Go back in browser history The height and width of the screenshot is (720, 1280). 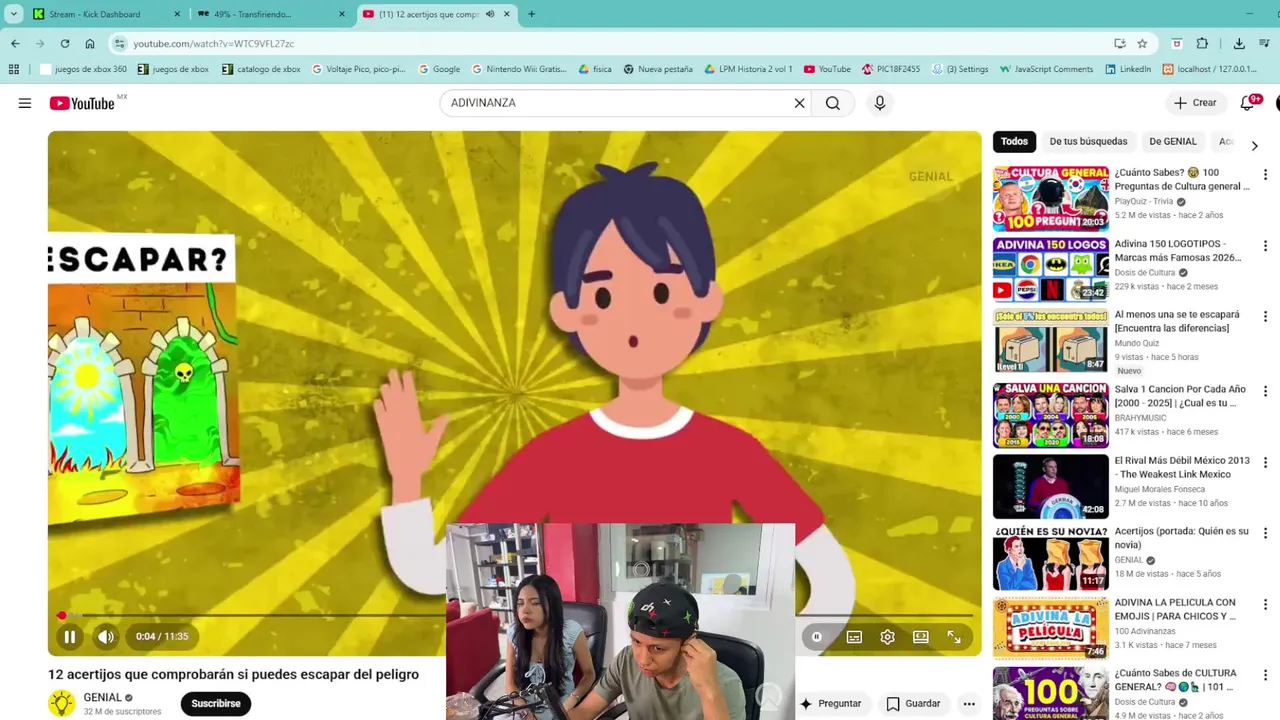point(15,44)
